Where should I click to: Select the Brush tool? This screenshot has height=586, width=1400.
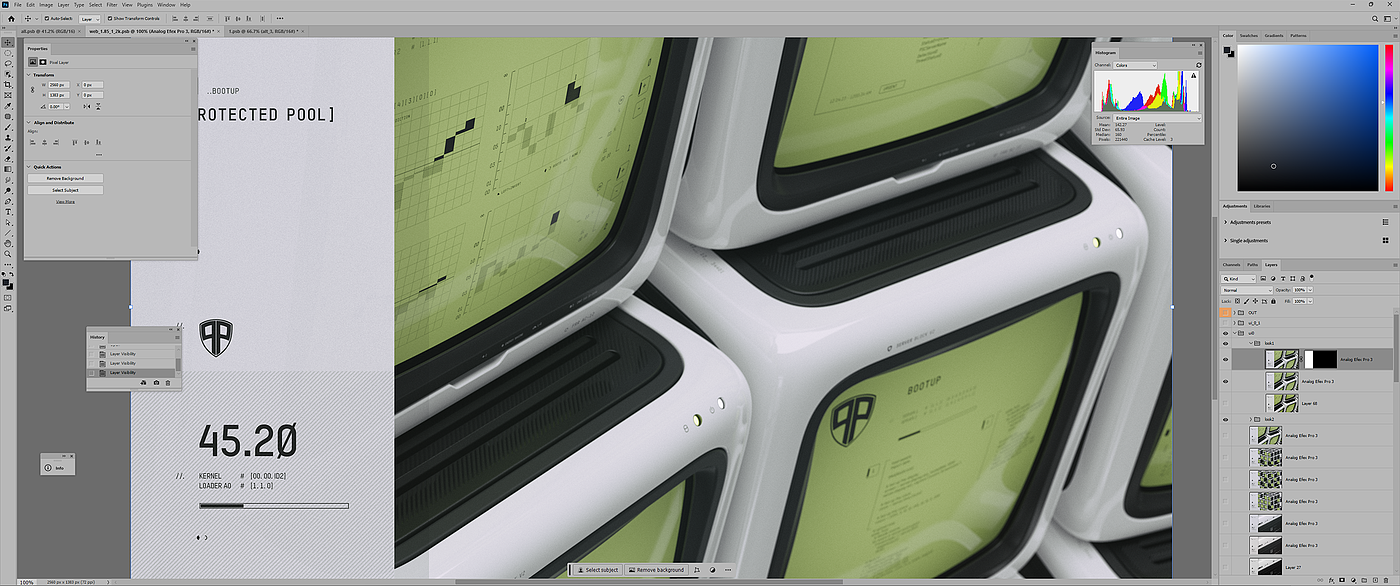click(x=8, y=125)
